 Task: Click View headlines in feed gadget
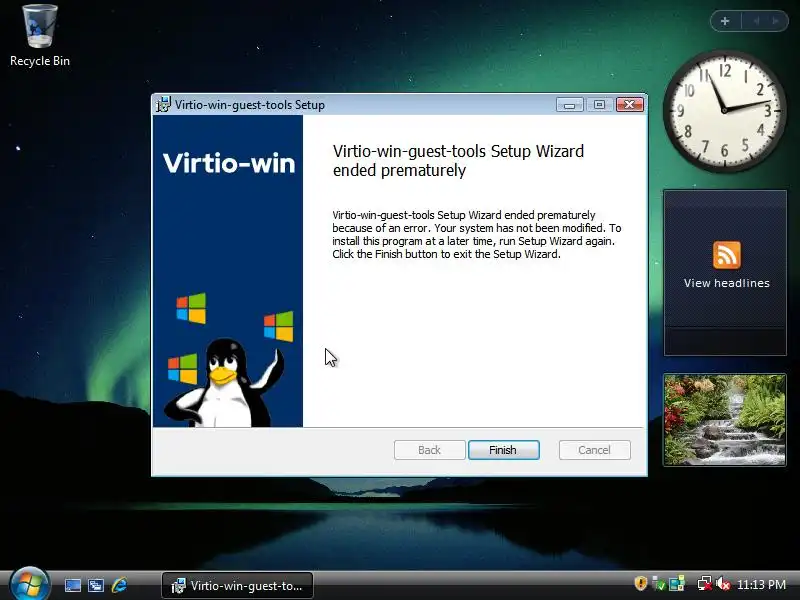pyautogui.click(x=727, y=283)
